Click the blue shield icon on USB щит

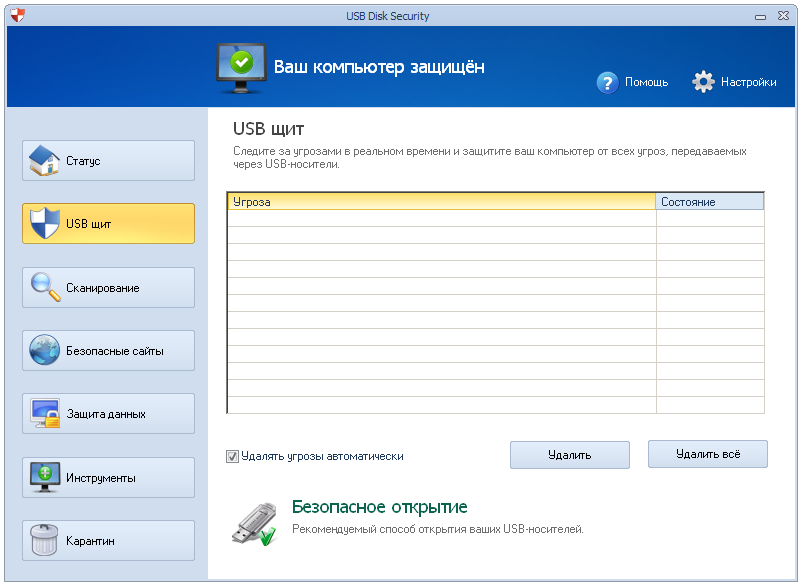[44, 223]
